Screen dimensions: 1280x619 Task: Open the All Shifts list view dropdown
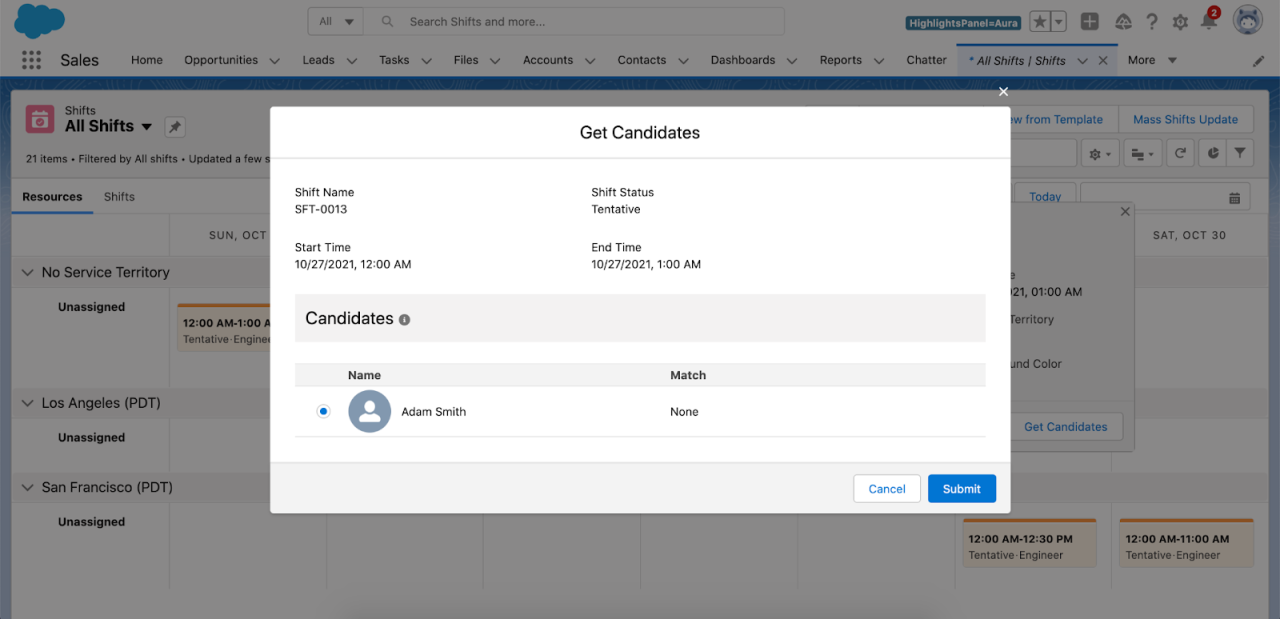click(146, 127)
